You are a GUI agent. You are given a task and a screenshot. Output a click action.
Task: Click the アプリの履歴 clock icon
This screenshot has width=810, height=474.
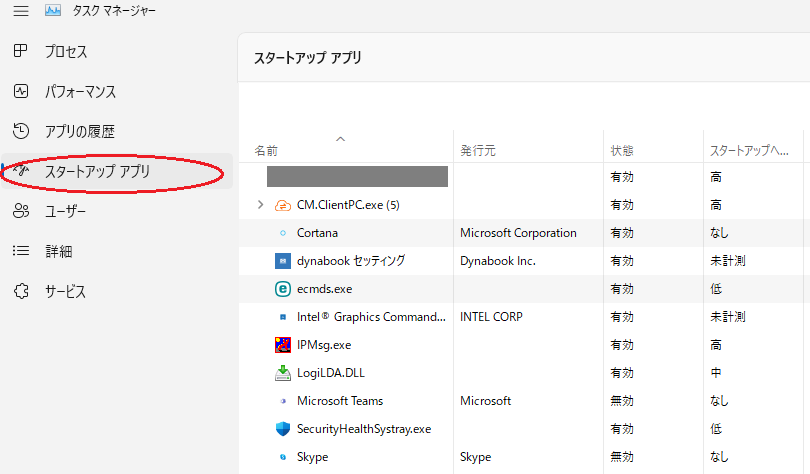coord(21,131)
